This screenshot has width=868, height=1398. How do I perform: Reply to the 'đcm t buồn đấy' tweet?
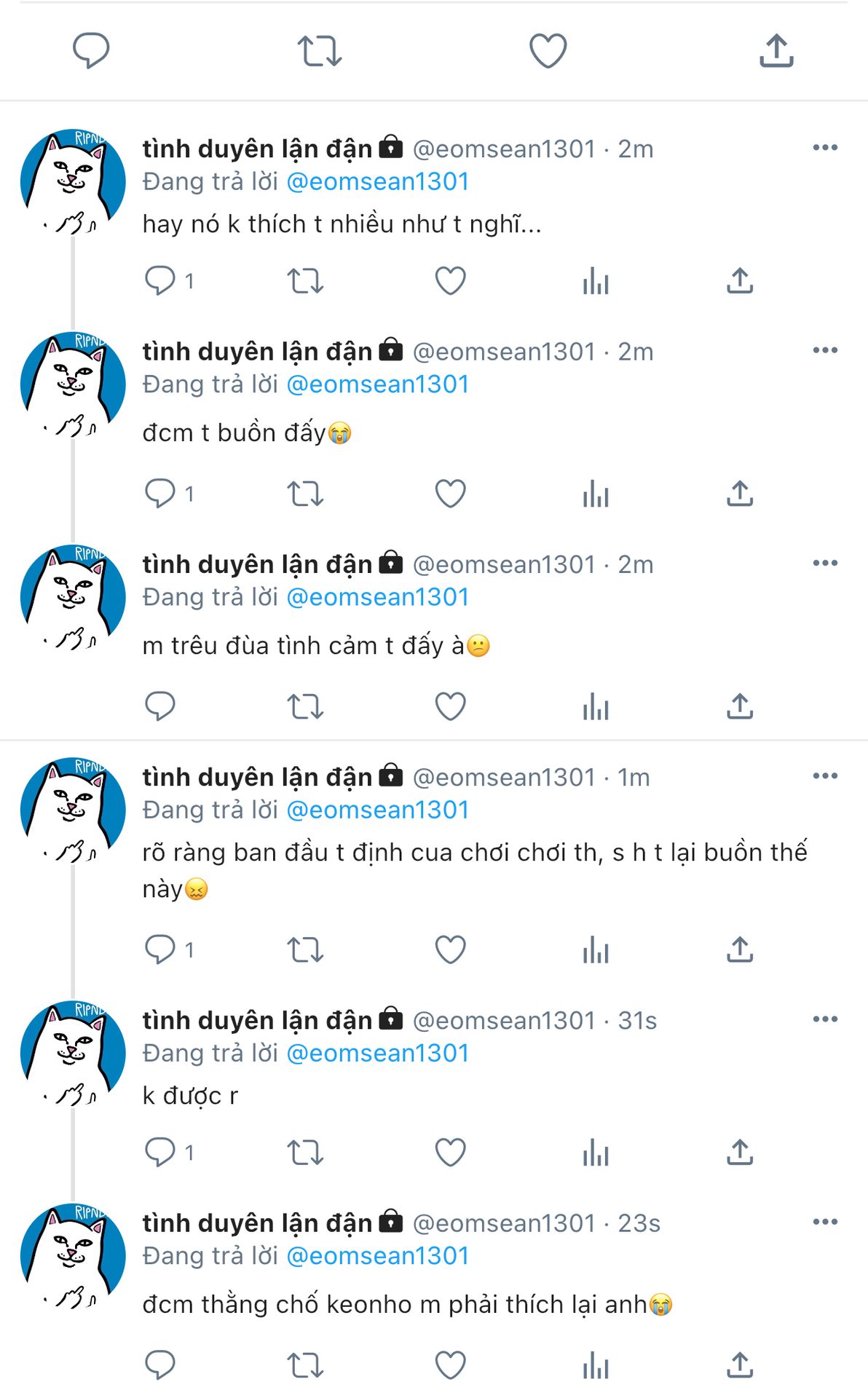tap(160, 494)
